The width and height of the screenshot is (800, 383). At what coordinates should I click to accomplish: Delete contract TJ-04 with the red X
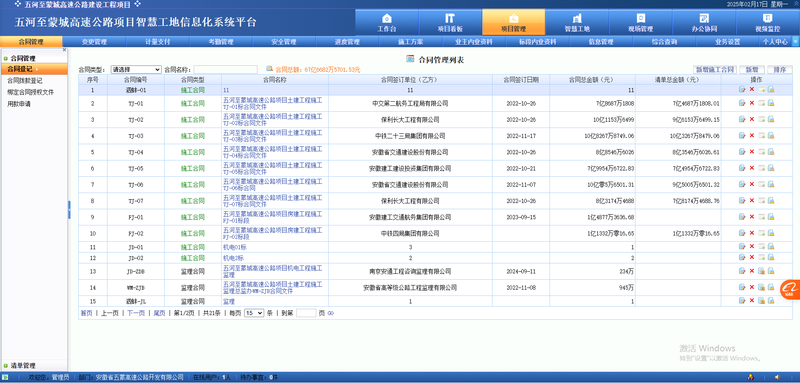[x=752, y=152]
